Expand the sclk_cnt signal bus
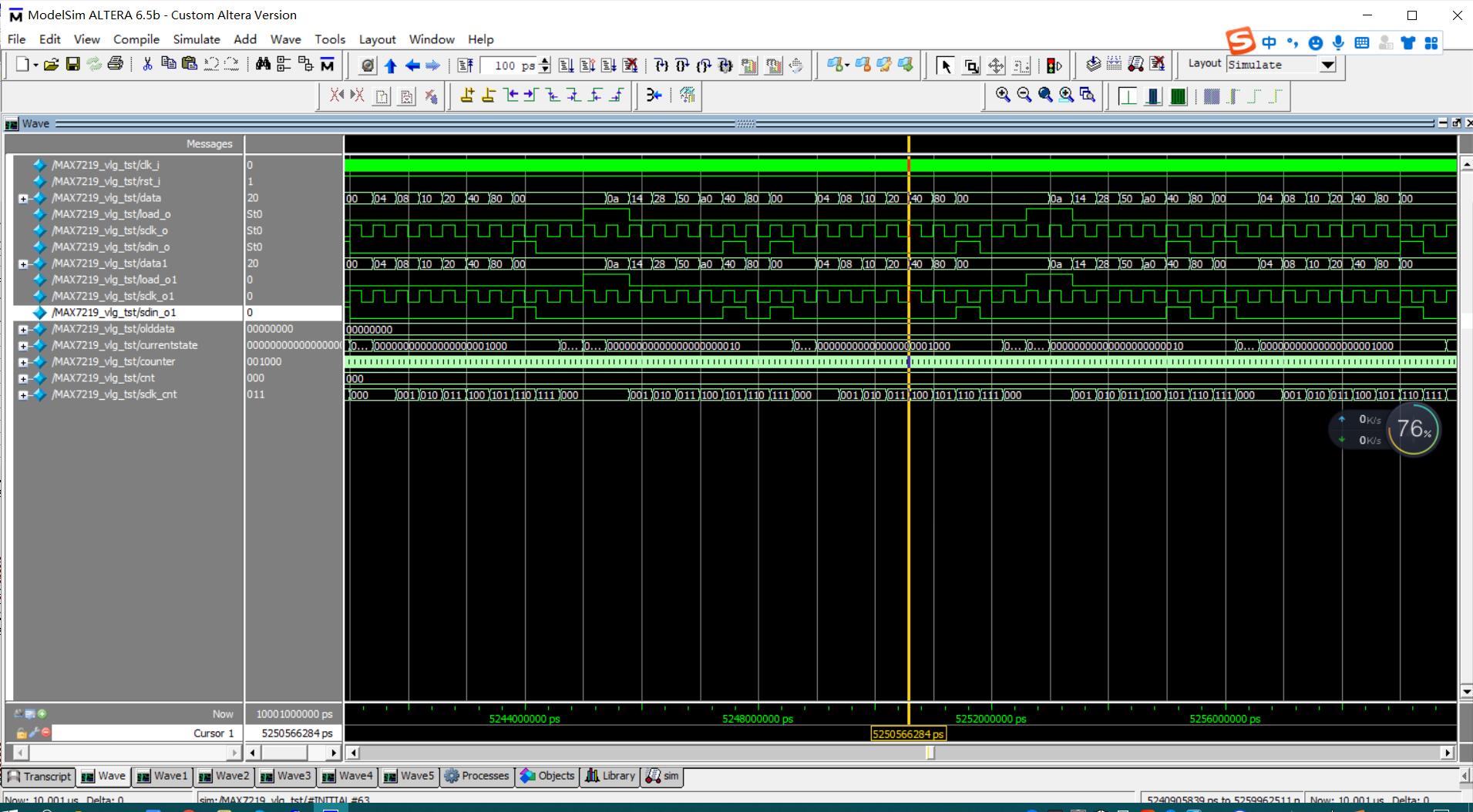 click(x=23, y=395)
